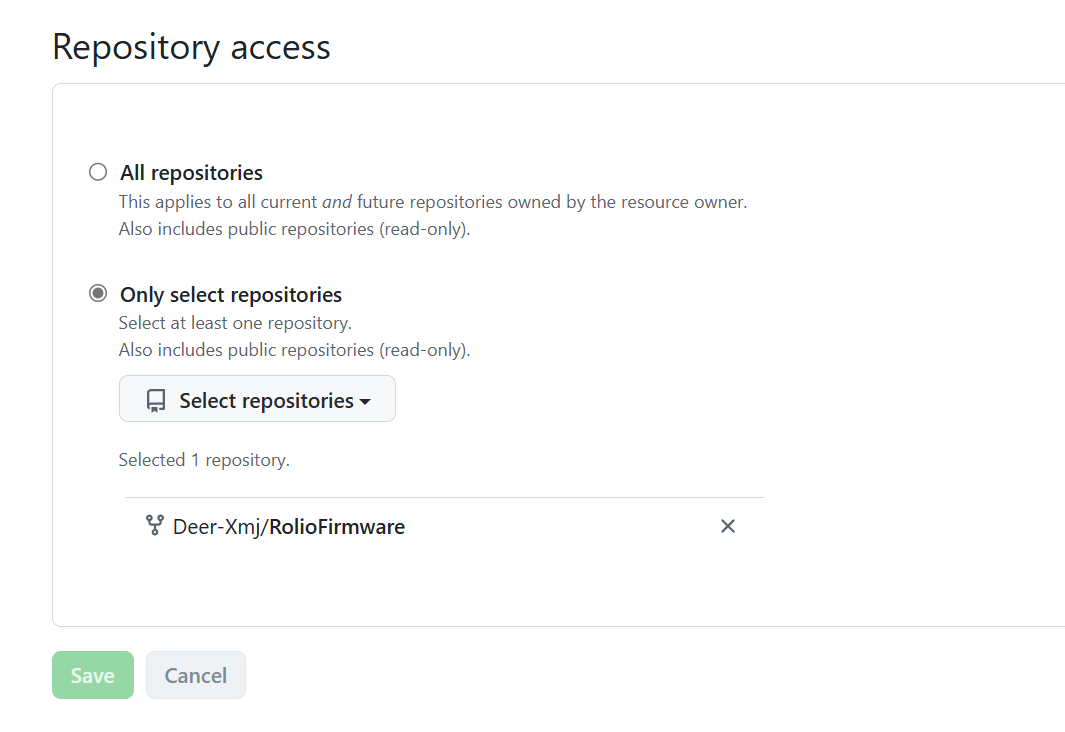Click the text about current and future repositories

(433, 202)
